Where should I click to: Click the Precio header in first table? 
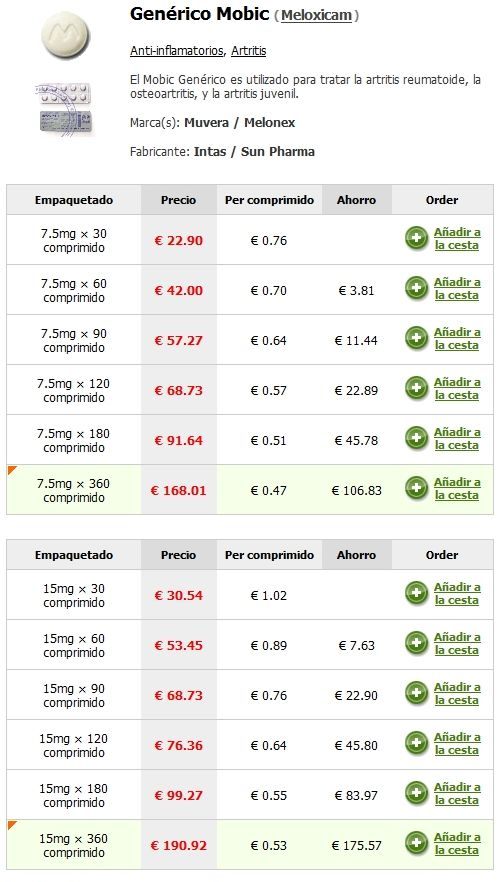pyautogui.click(x=179, y=200)
